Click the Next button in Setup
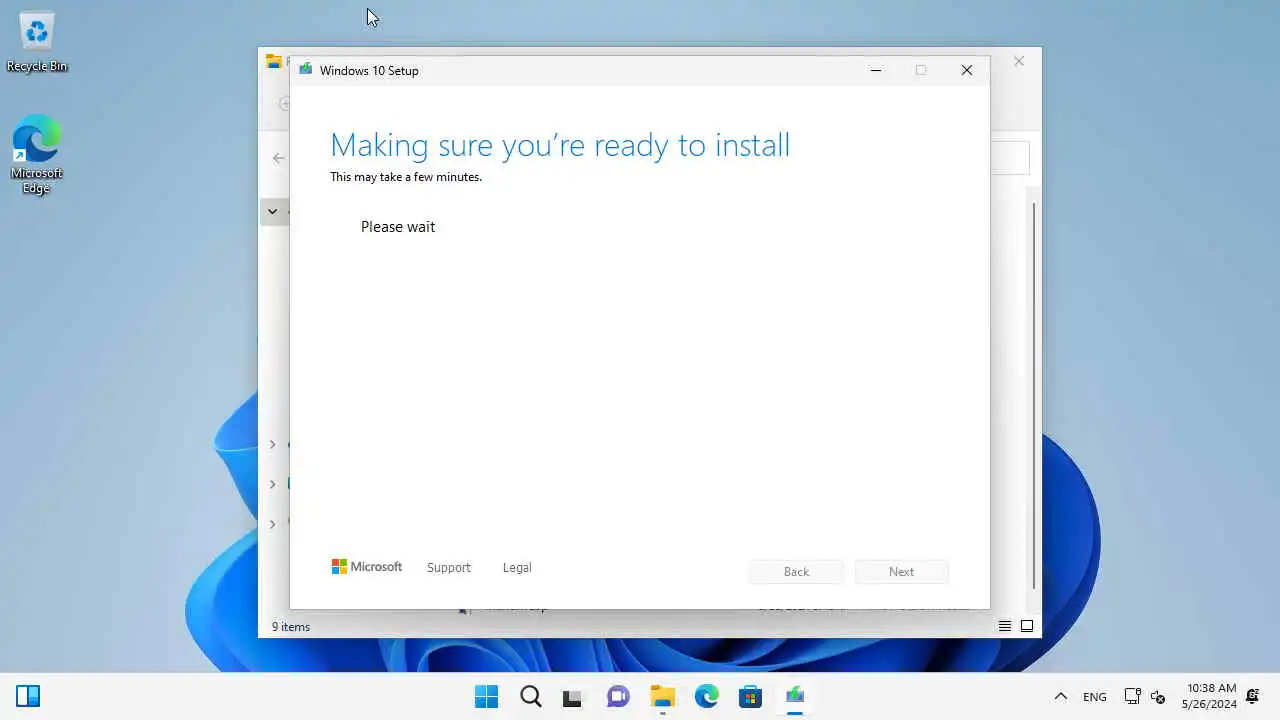Viewport: 1280px width, 720px height. (x=901, y=572)
